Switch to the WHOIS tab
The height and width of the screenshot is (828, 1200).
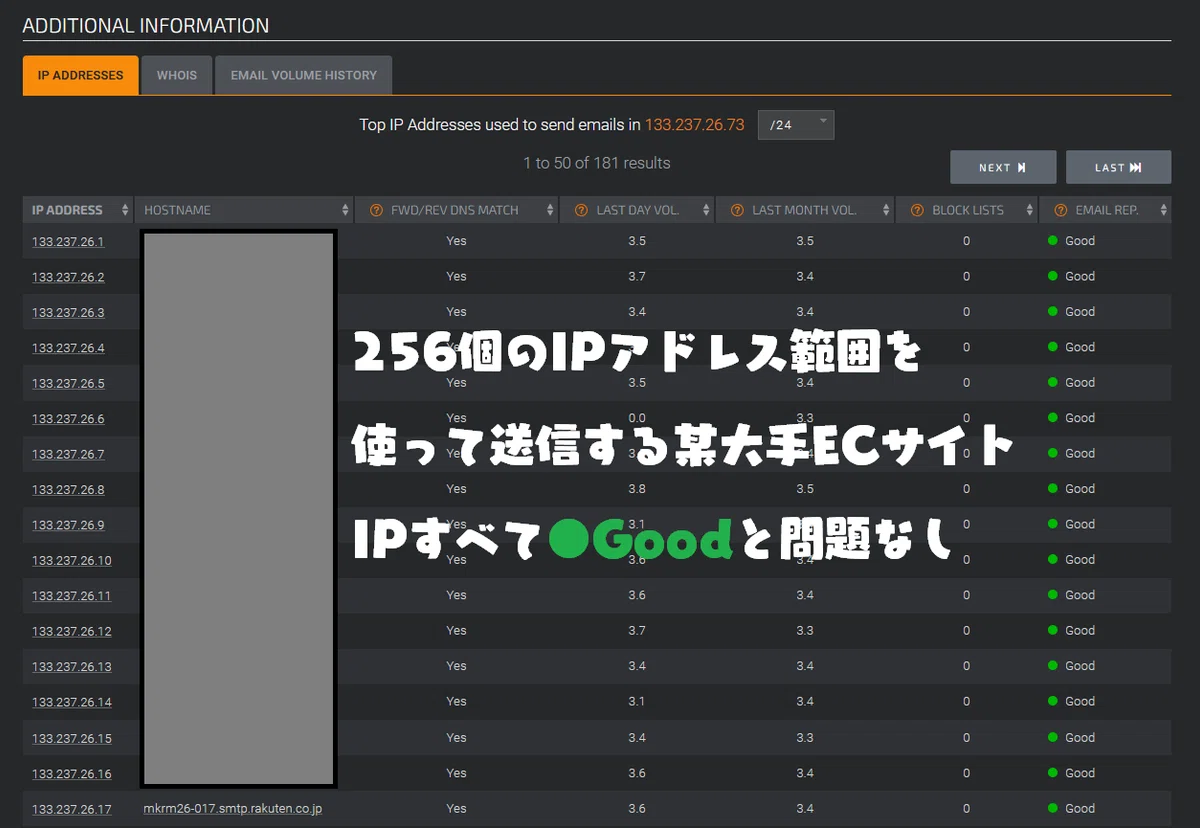(x=177, y=75)
